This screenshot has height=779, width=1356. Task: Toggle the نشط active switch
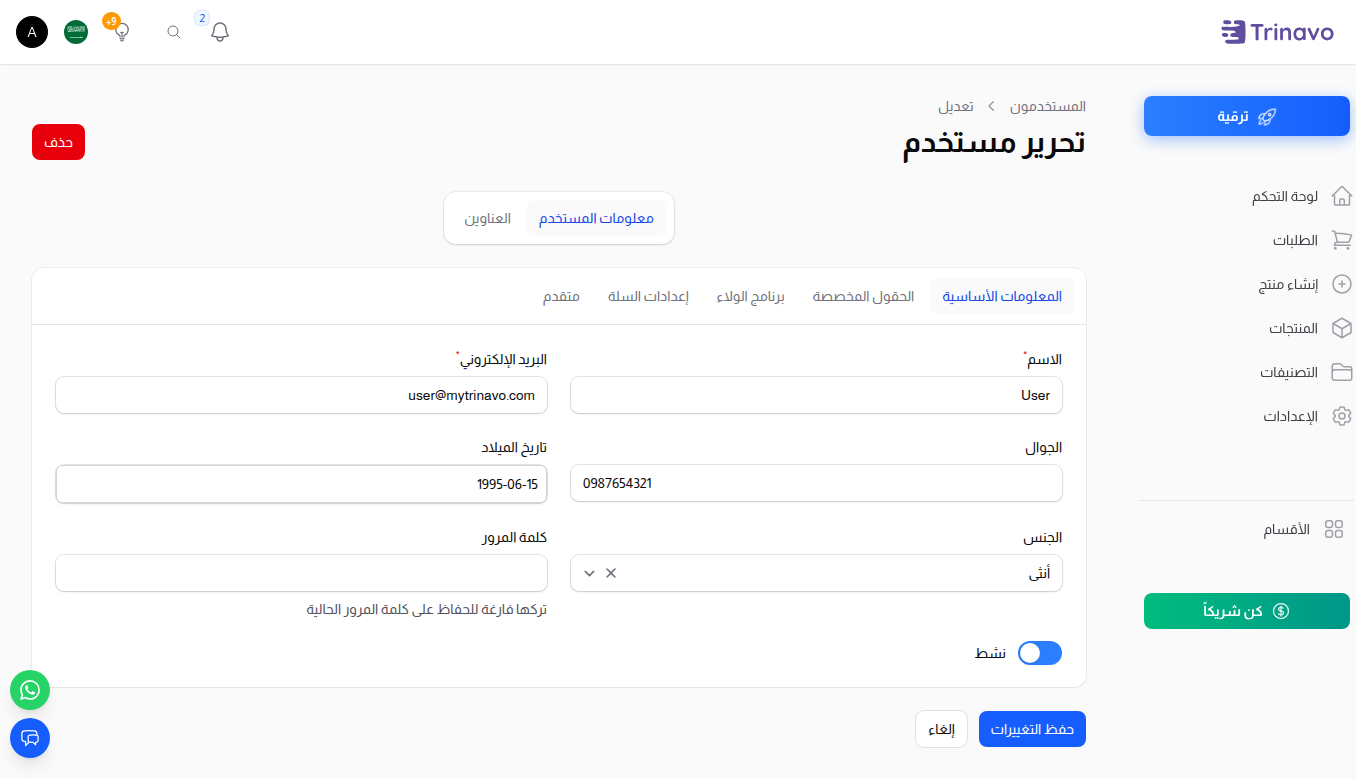tap(1040, 653)
